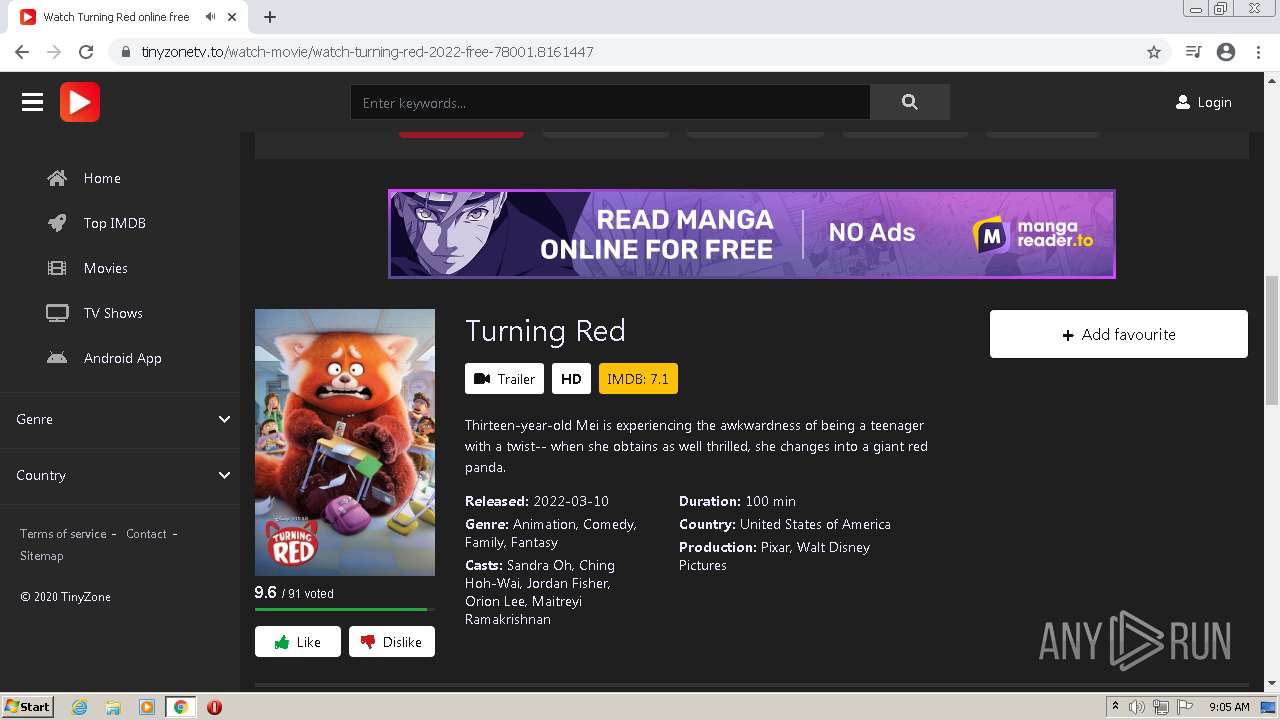Expand the Genre dropdown

point(120,419)
